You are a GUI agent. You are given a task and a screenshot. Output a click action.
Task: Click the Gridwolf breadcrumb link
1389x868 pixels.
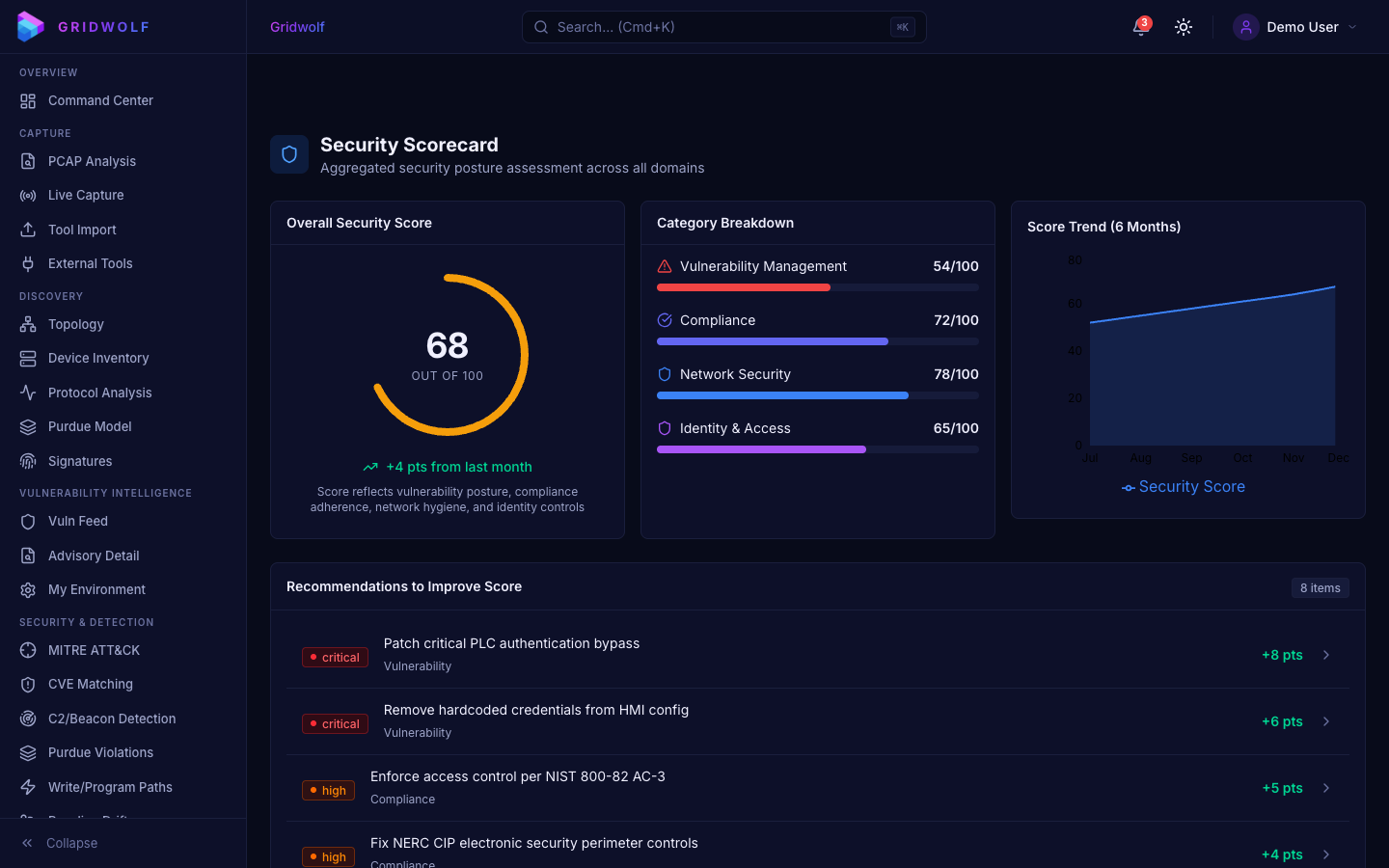(297, 27)
